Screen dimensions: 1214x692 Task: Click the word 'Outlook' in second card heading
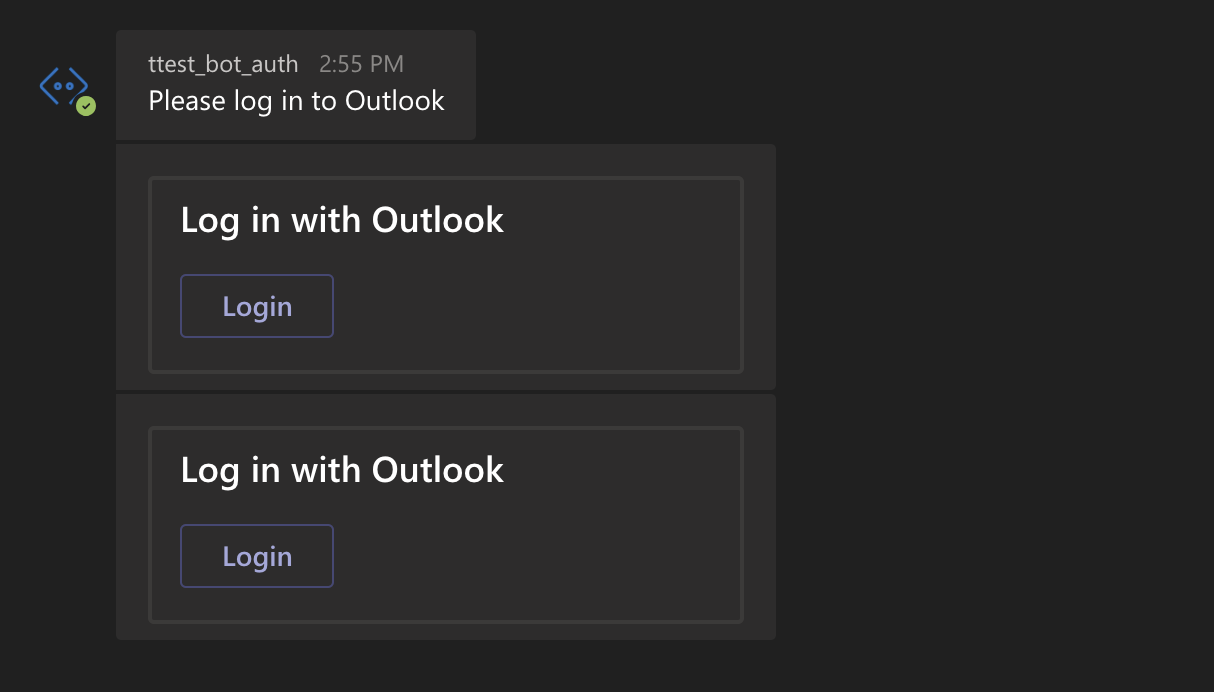[x=438, y=469]
